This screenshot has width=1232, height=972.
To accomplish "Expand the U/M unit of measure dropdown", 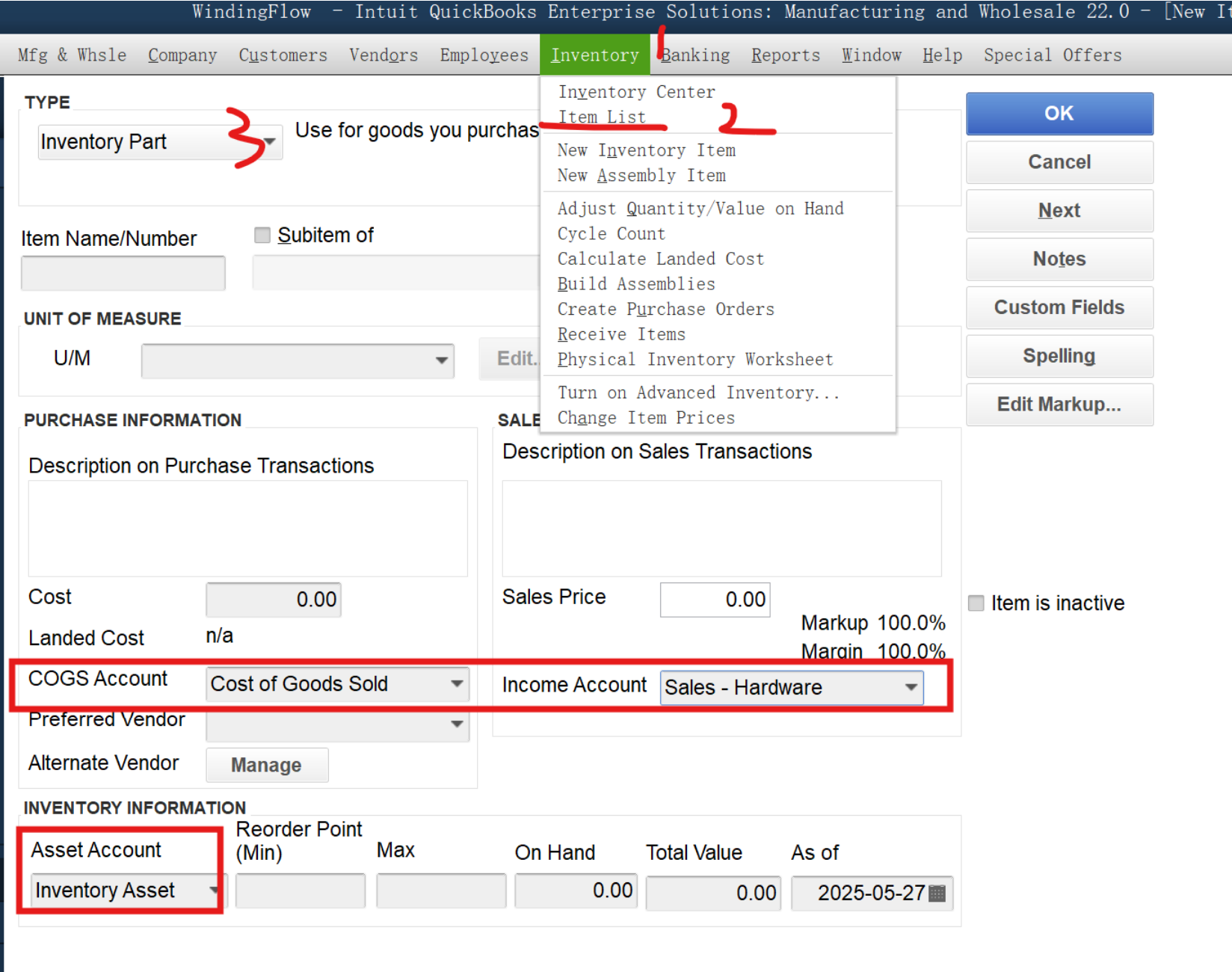I will point(442,360).
